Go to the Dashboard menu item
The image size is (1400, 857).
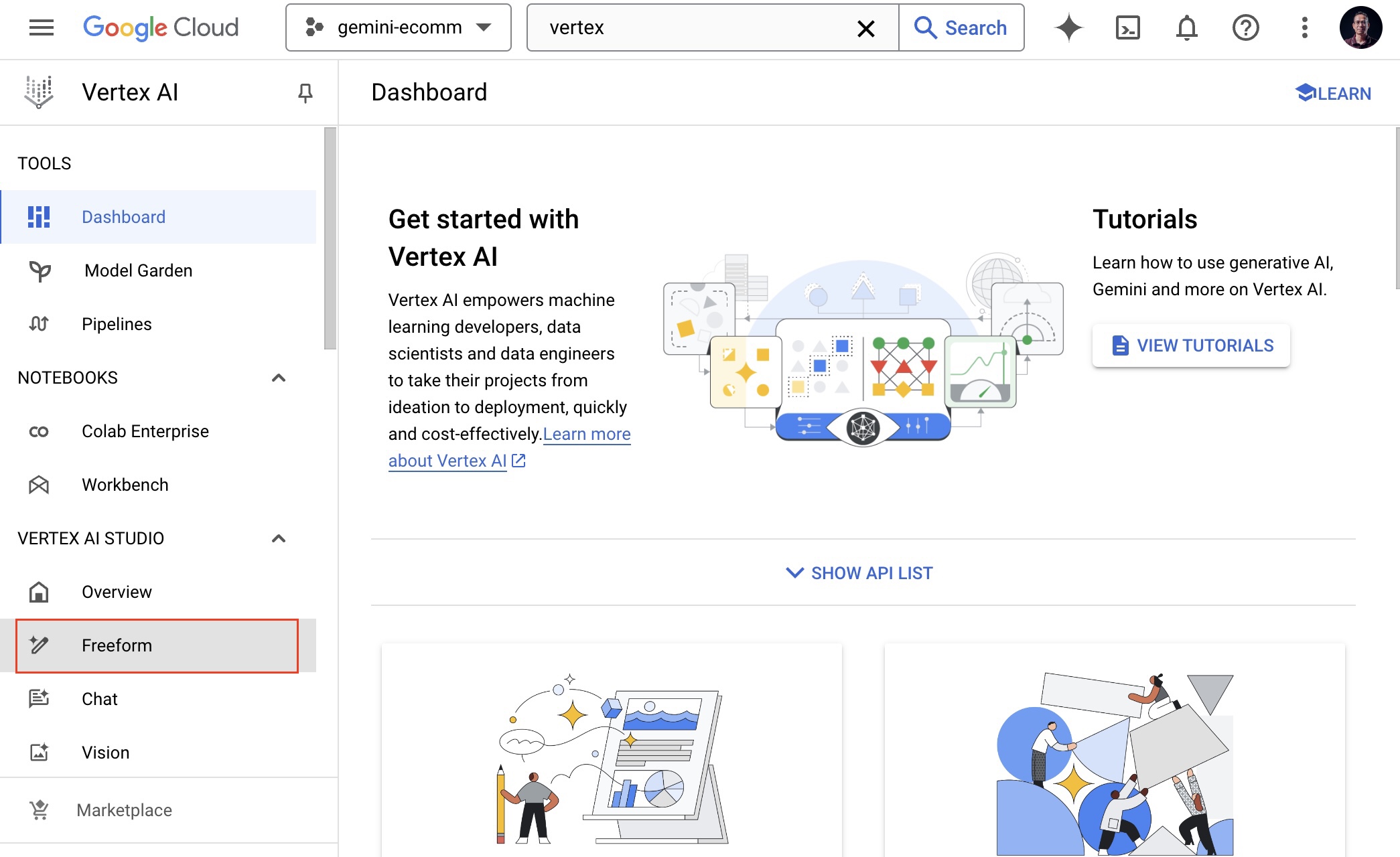pyautogui.click(x=124, y=217)
